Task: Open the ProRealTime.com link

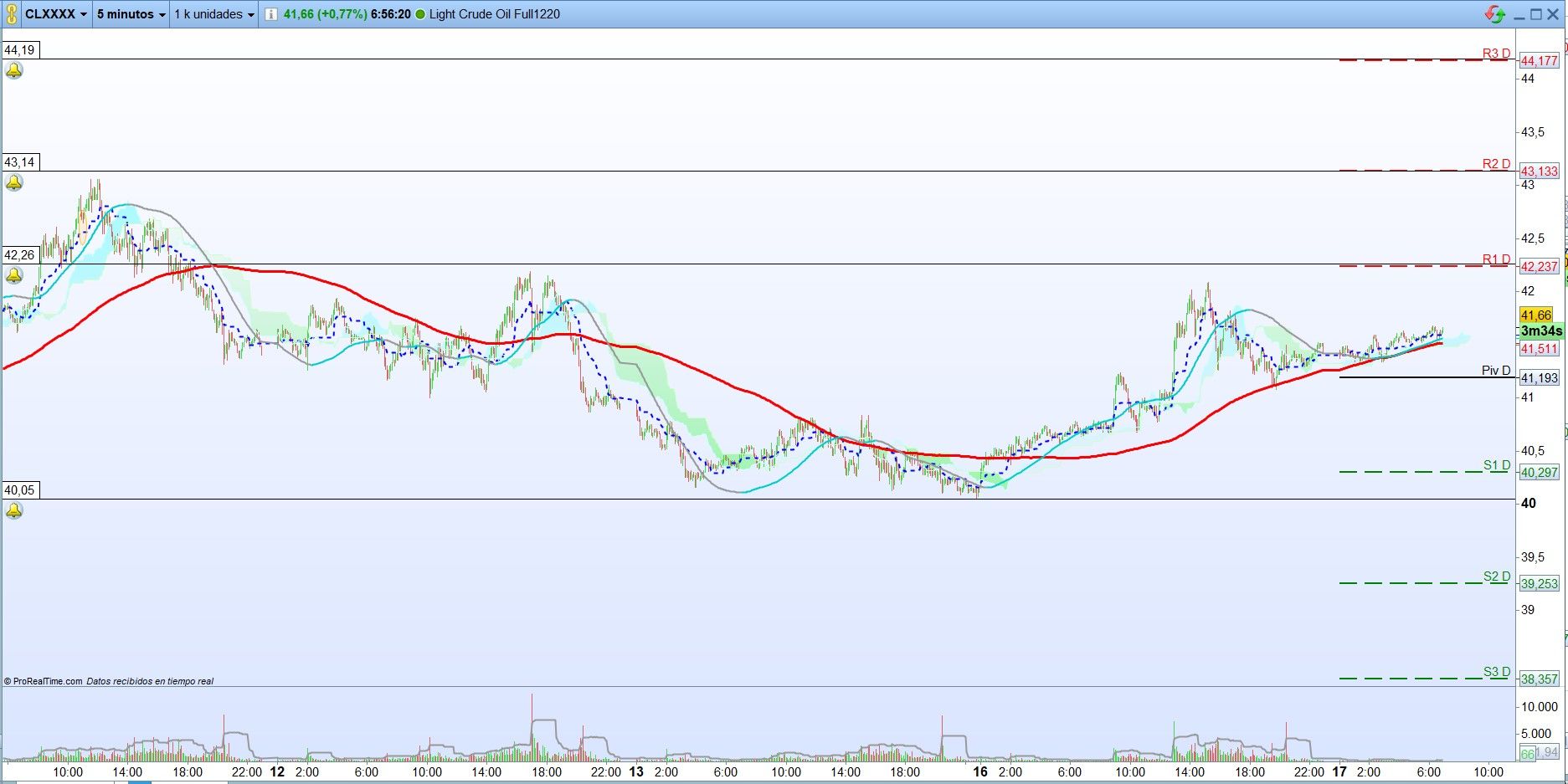Action: (48, 681)
